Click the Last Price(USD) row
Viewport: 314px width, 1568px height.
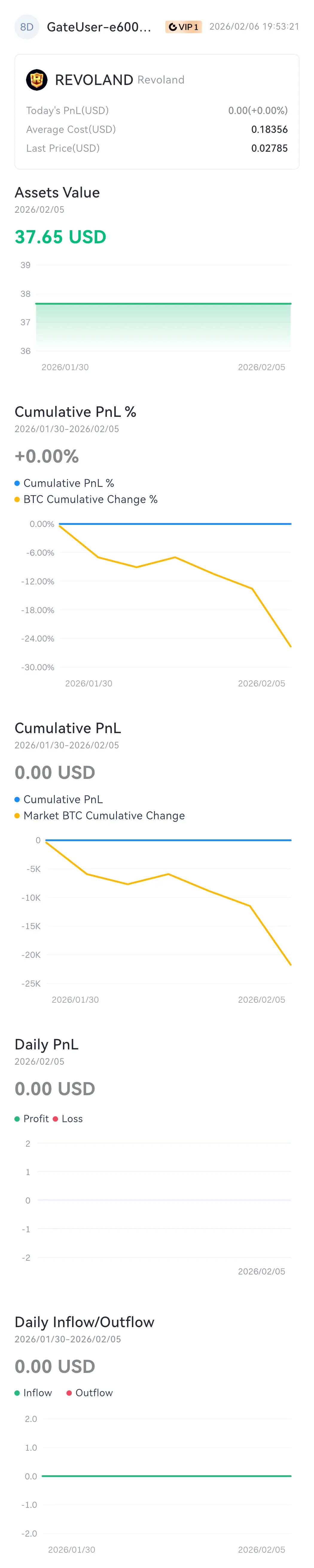click(x=157, y=148)
